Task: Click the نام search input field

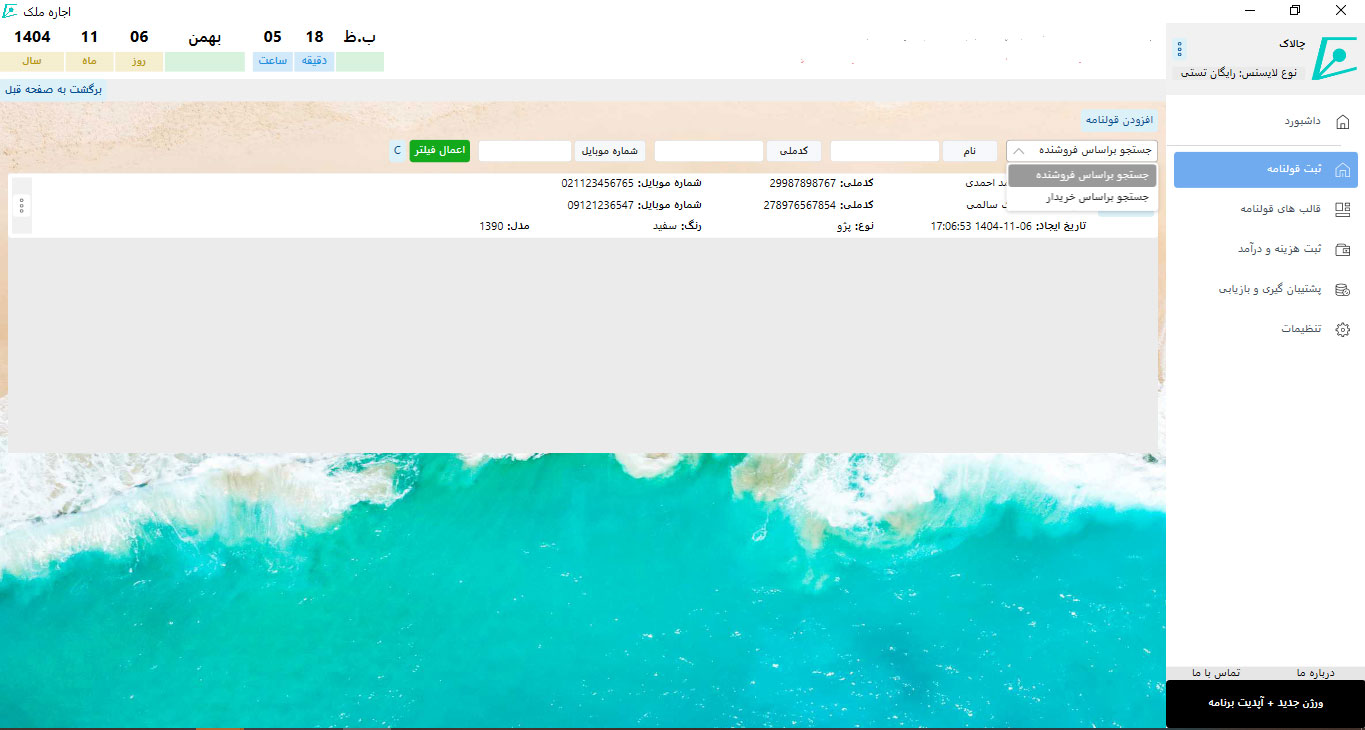Action: click(x=884, y=151)
